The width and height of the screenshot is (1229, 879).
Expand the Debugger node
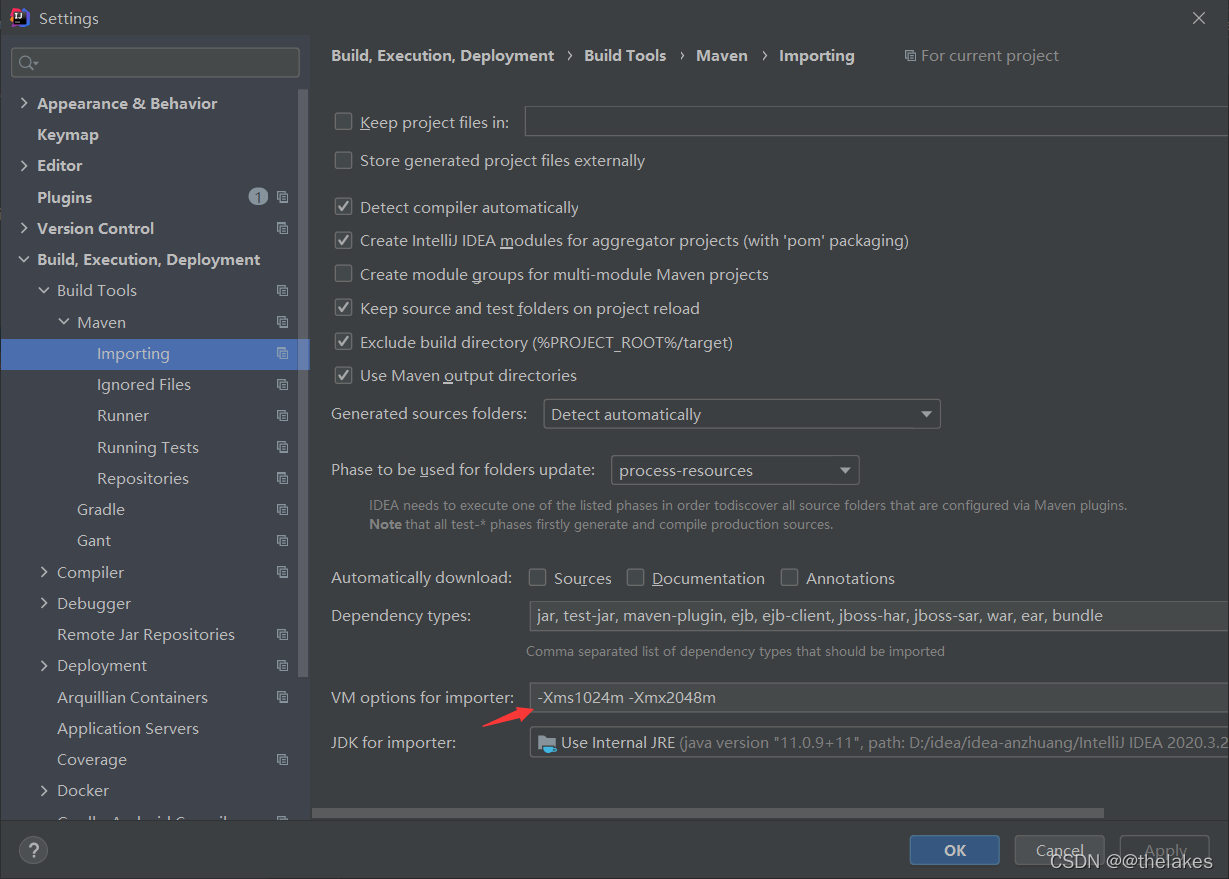44,603
